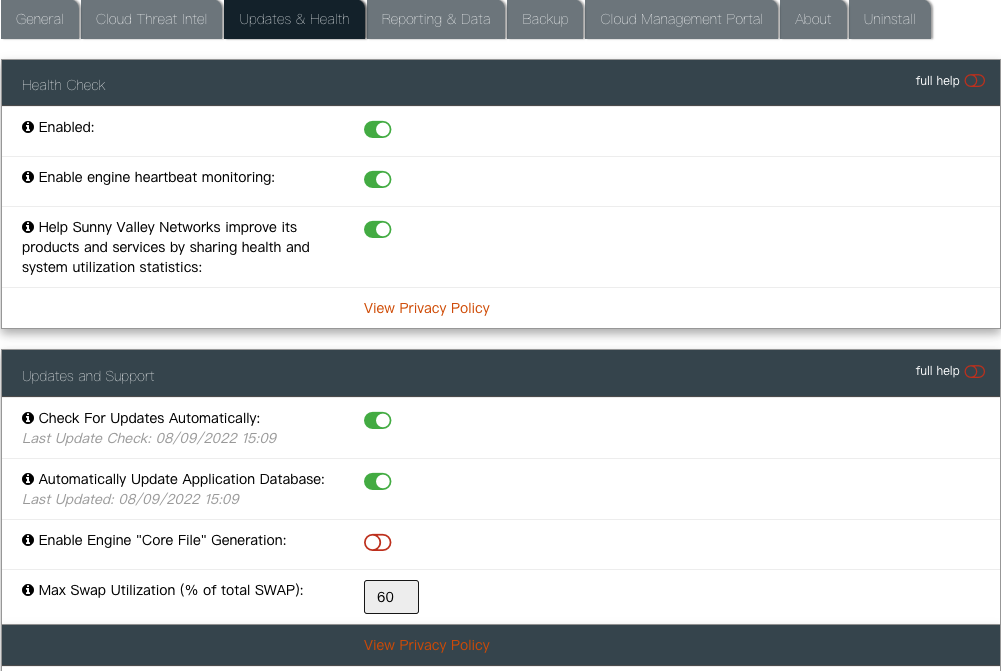
Task: Click info icon next to Health Check Enabled
Action: [x=28, y=128]
